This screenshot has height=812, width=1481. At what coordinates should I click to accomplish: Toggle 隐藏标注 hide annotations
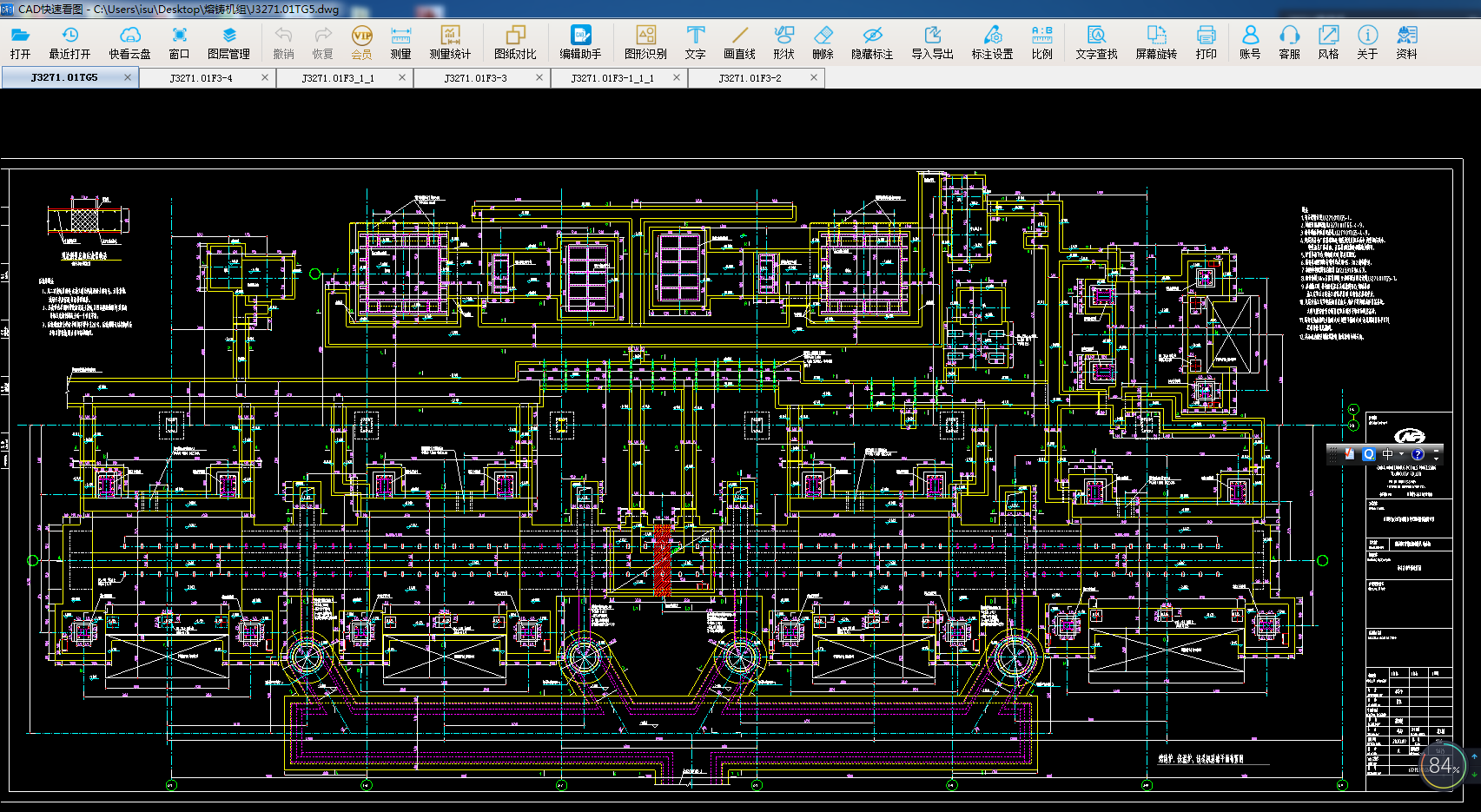(872, 43)
